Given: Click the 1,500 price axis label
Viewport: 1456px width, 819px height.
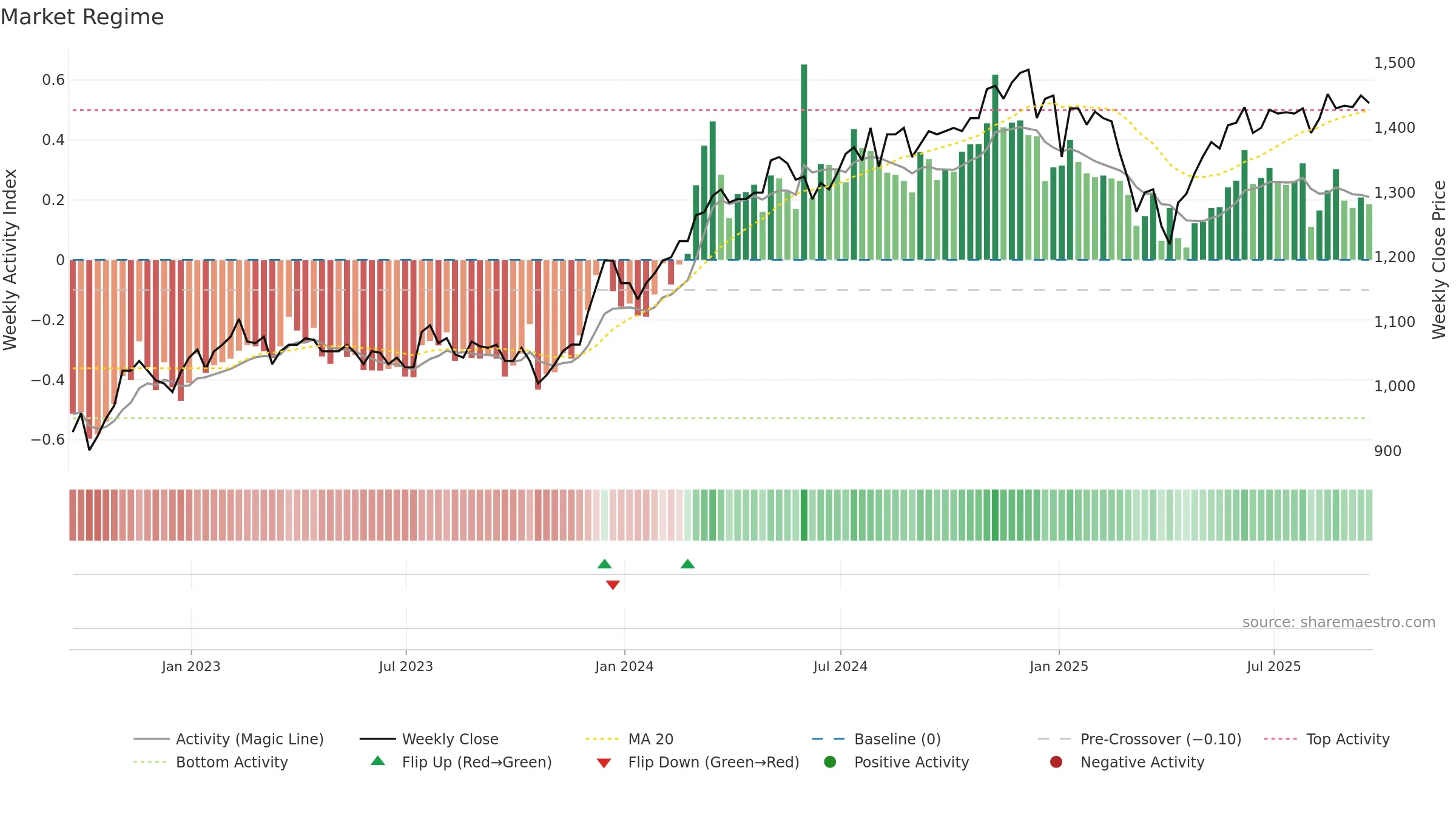Looking at the screenshot, I should [x=1395, y=62].
